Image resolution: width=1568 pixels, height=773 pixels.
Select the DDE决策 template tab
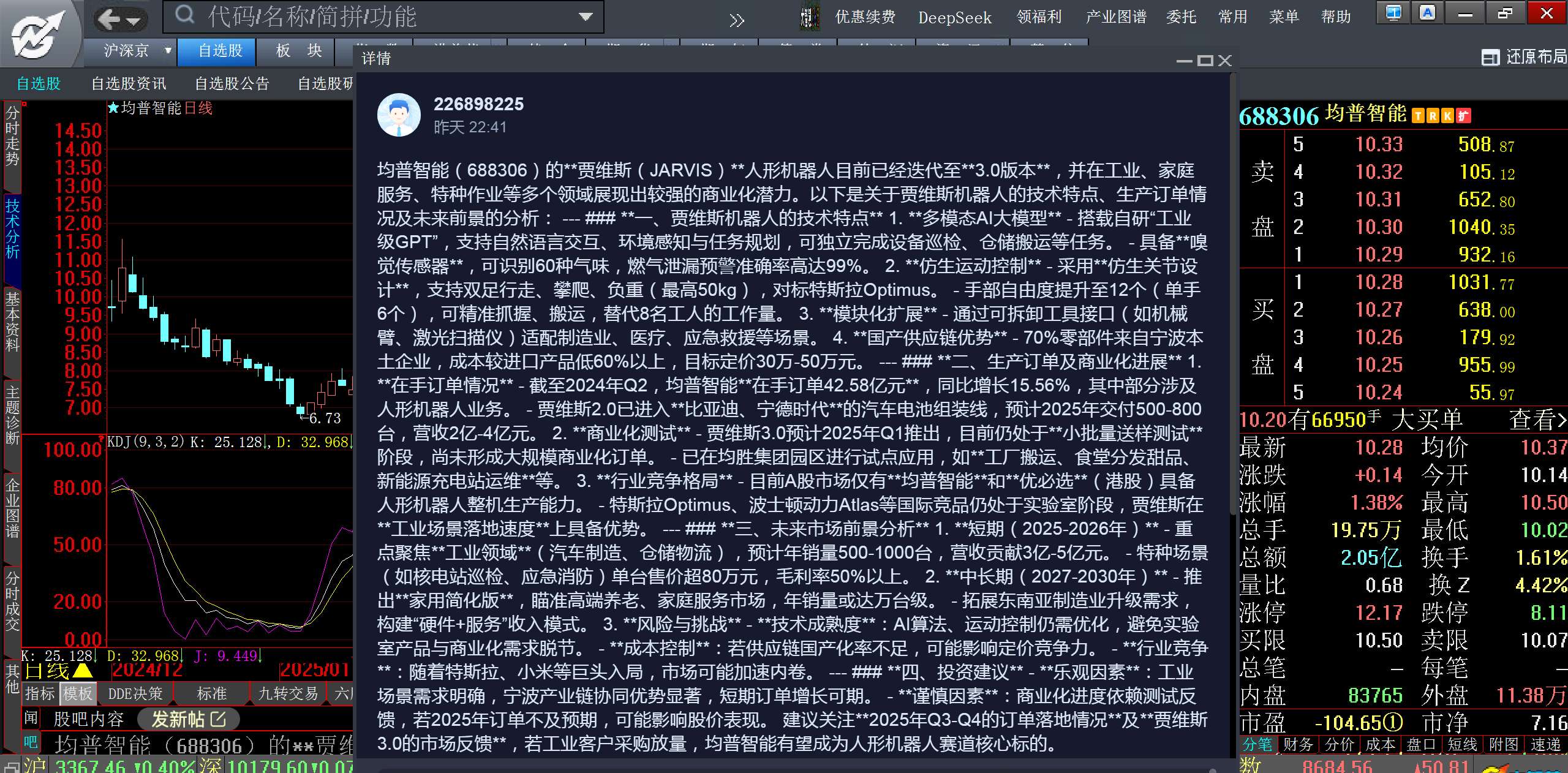[x=135, y=694]
